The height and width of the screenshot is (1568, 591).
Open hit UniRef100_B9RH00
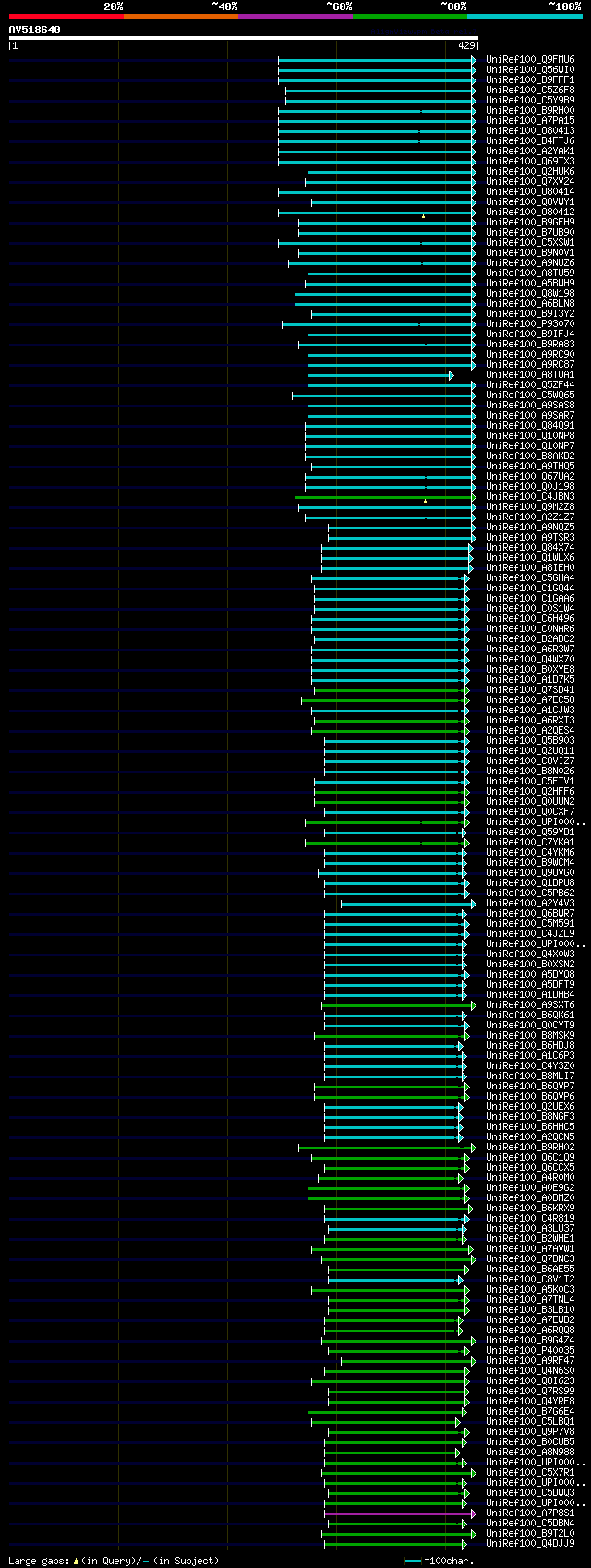[x=530, y=111]
